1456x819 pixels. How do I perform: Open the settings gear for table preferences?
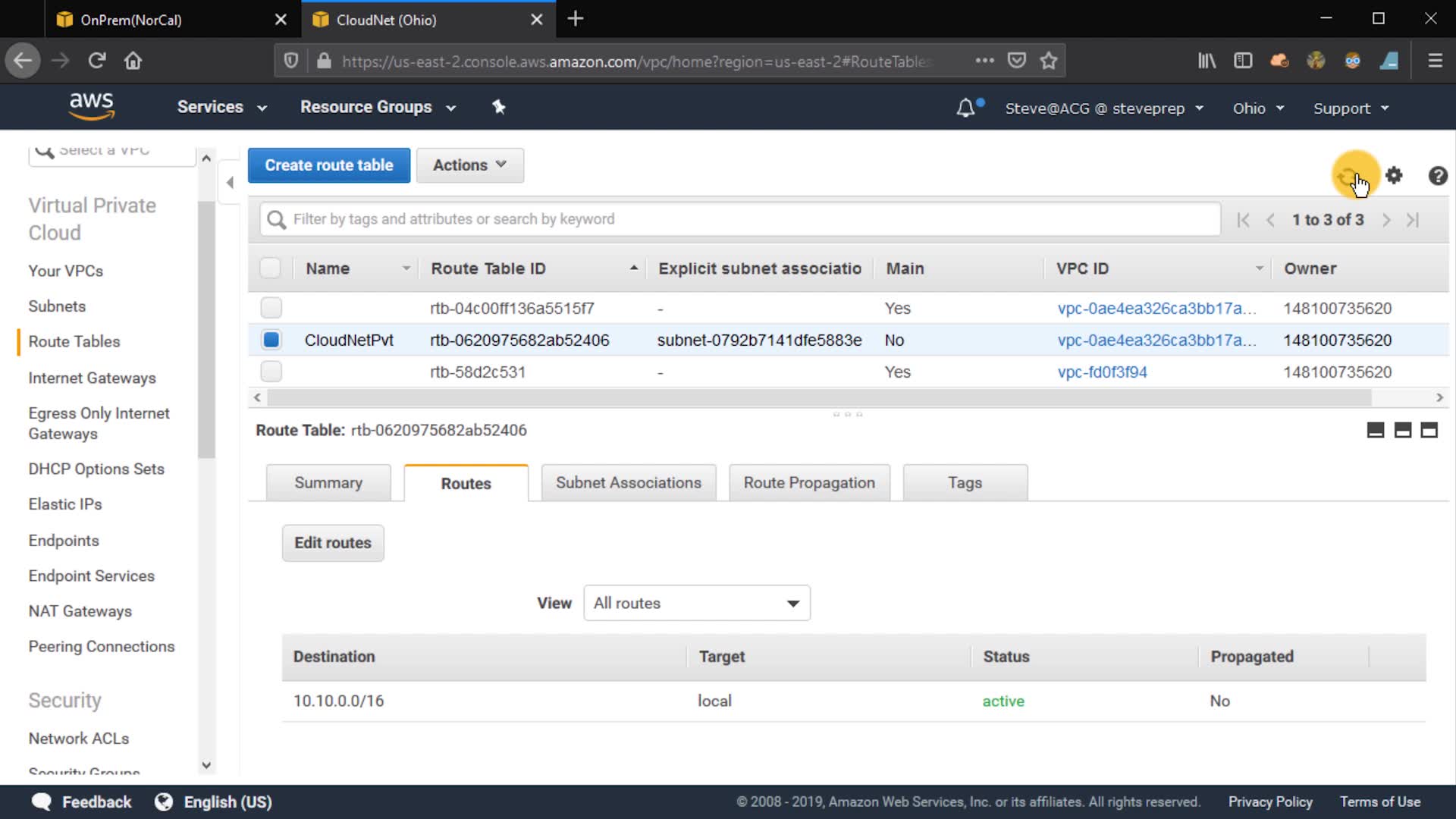coord(1394,176)
